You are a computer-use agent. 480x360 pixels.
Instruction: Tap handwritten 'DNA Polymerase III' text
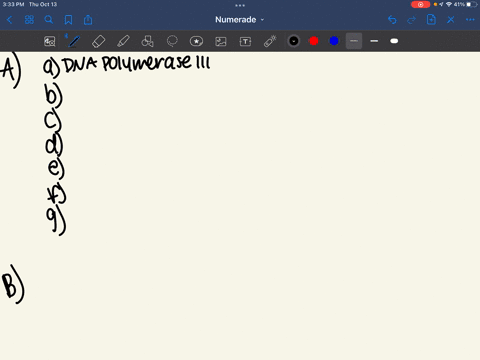pyautogui.click(x=137, y=63)
